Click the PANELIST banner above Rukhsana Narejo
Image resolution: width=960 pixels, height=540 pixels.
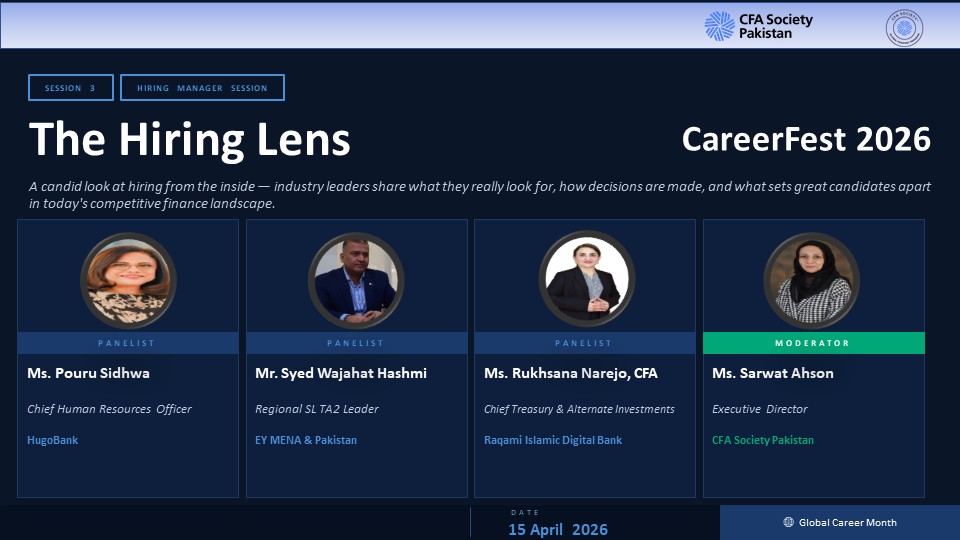click(585, 343)
